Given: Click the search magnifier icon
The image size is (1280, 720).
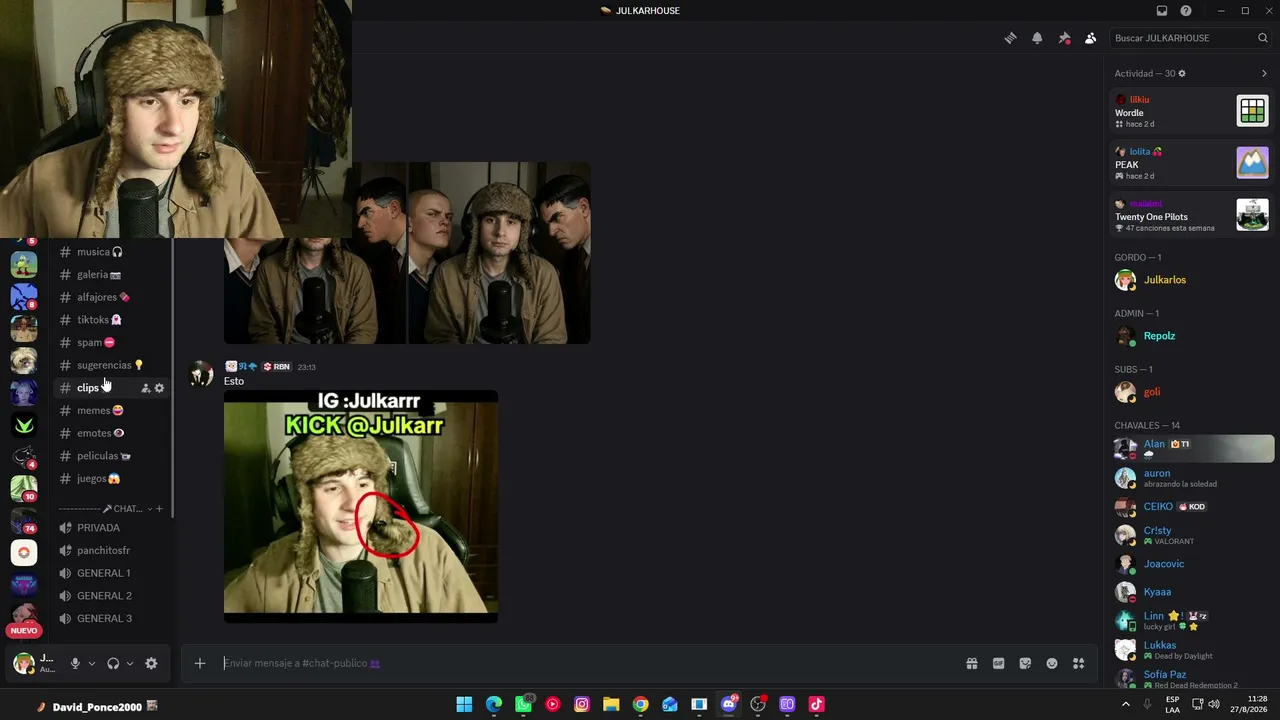Looking at the screenshot, I should click(1262, 38).
